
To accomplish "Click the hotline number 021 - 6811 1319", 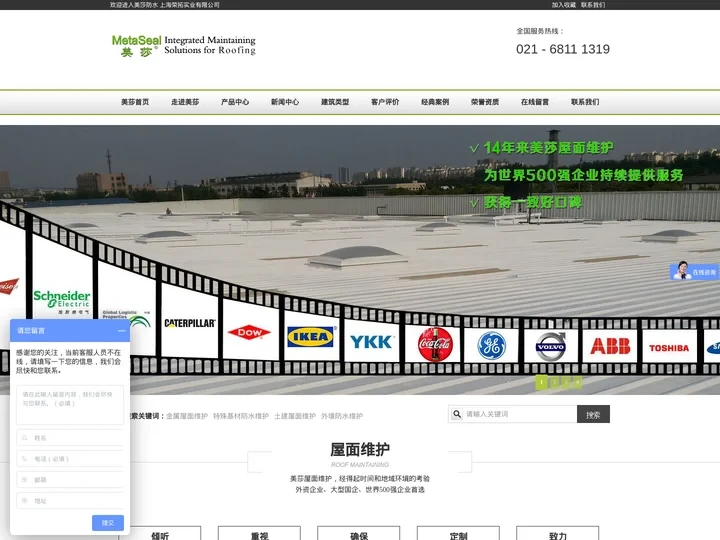I will pyautogui.click(x=563, y=49).
